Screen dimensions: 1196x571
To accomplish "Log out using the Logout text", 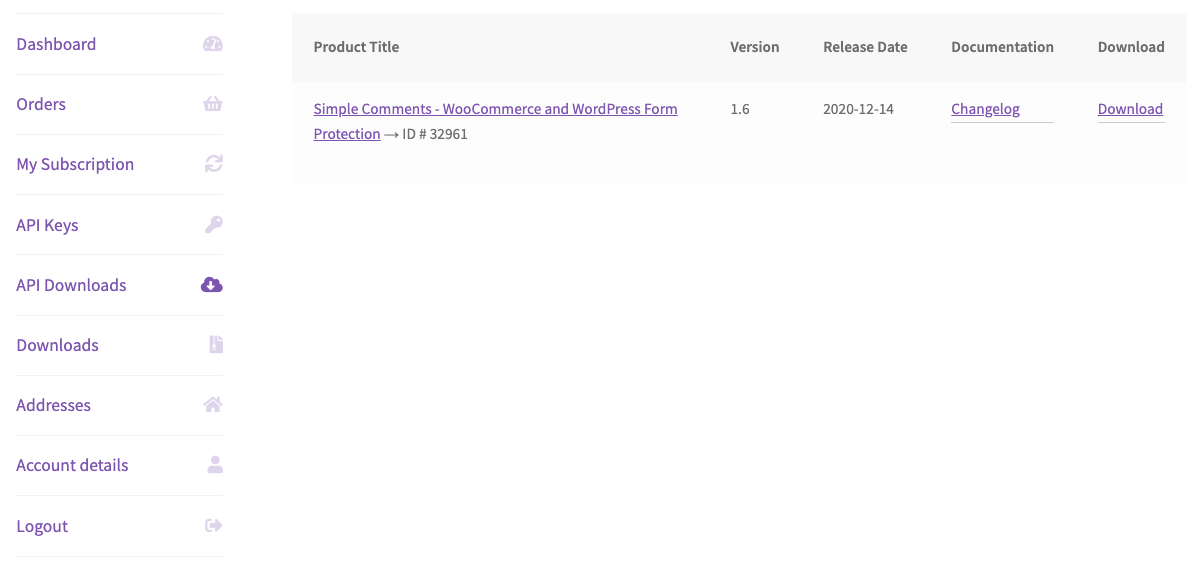I will coord(42,526).
